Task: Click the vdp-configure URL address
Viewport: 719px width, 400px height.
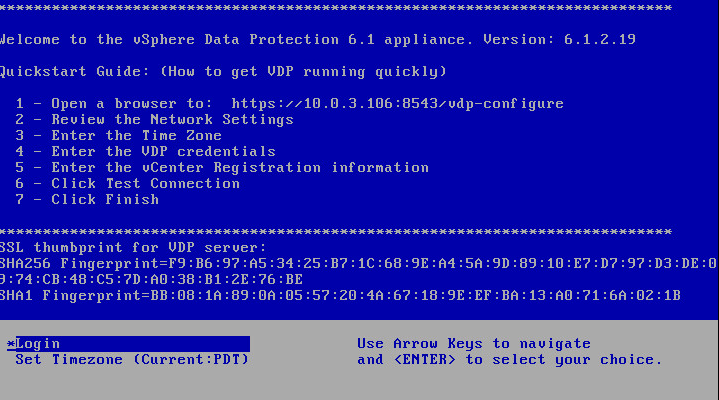Action: pyautogui.click(x=397, y=104)
